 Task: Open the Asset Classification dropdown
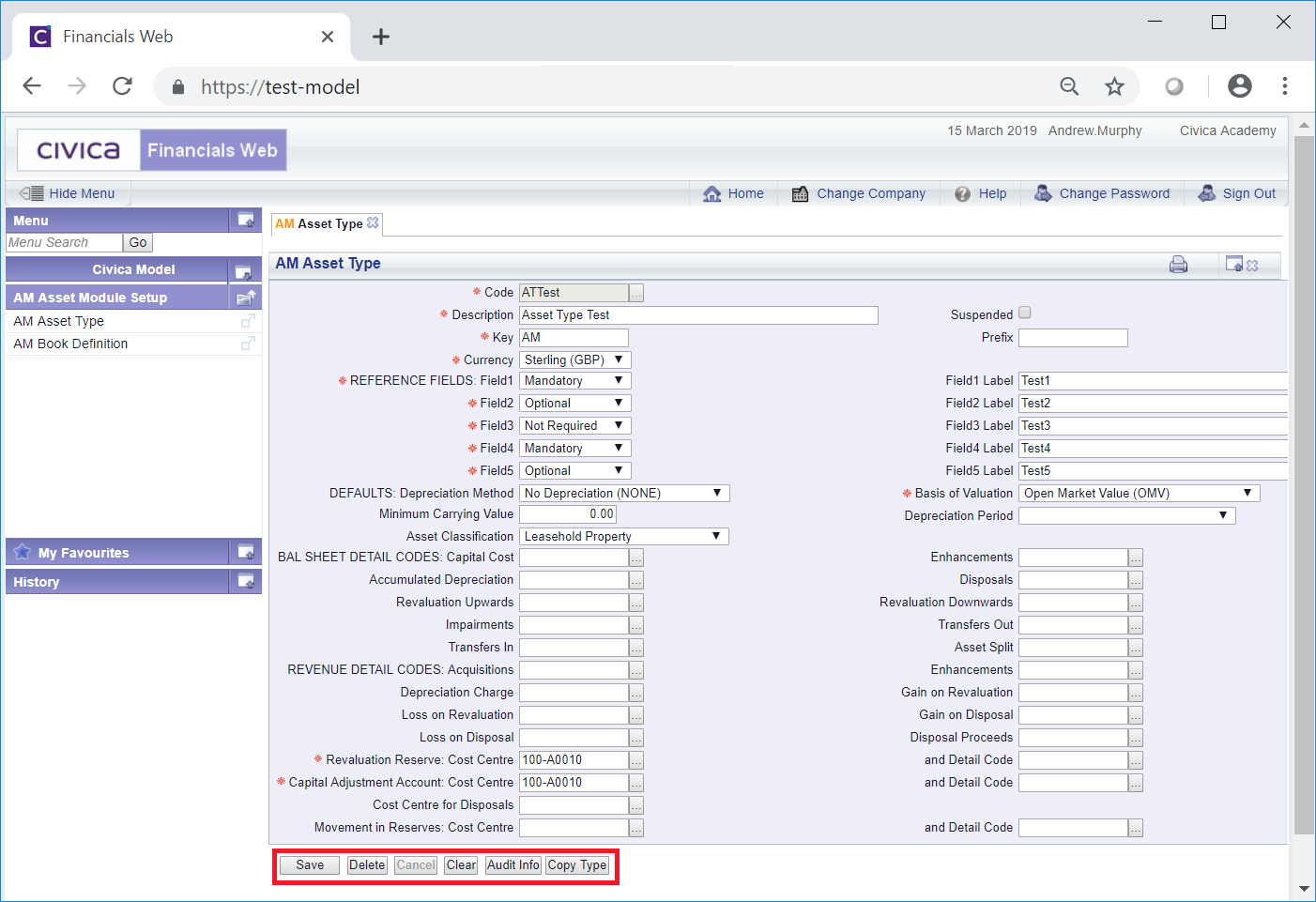(624, 536)
